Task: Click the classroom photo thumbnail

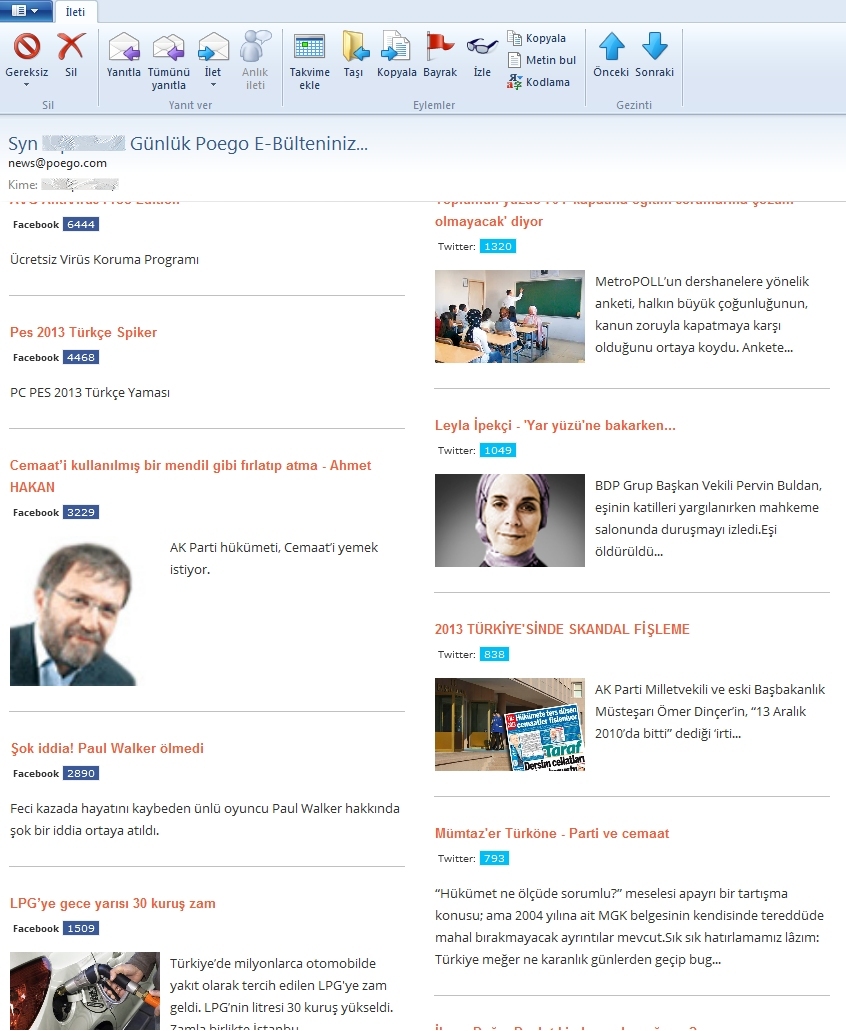Action: [509, 316]
